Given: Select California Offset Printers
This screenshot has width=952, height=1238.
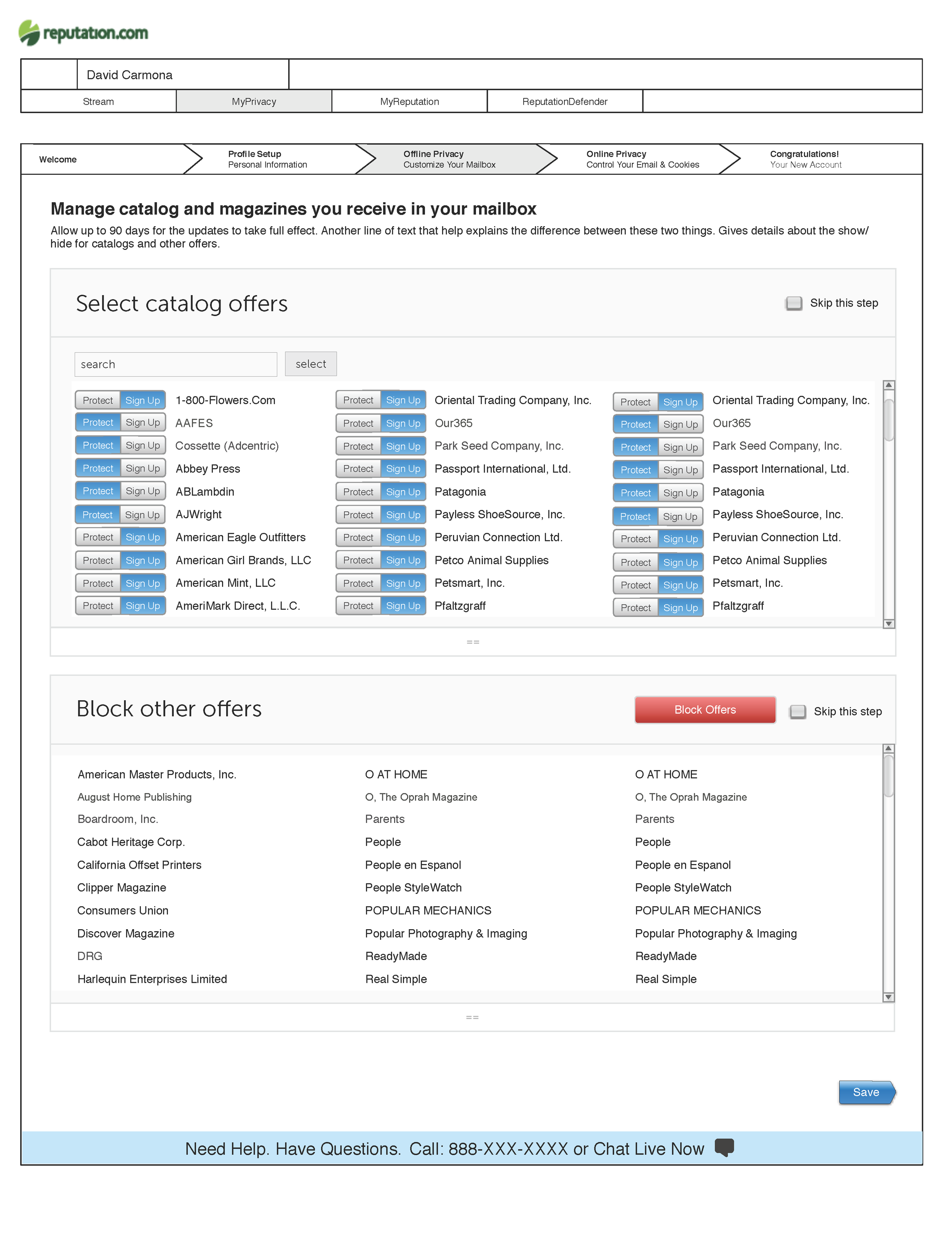Looking at the screenshot, I should 139,864.
